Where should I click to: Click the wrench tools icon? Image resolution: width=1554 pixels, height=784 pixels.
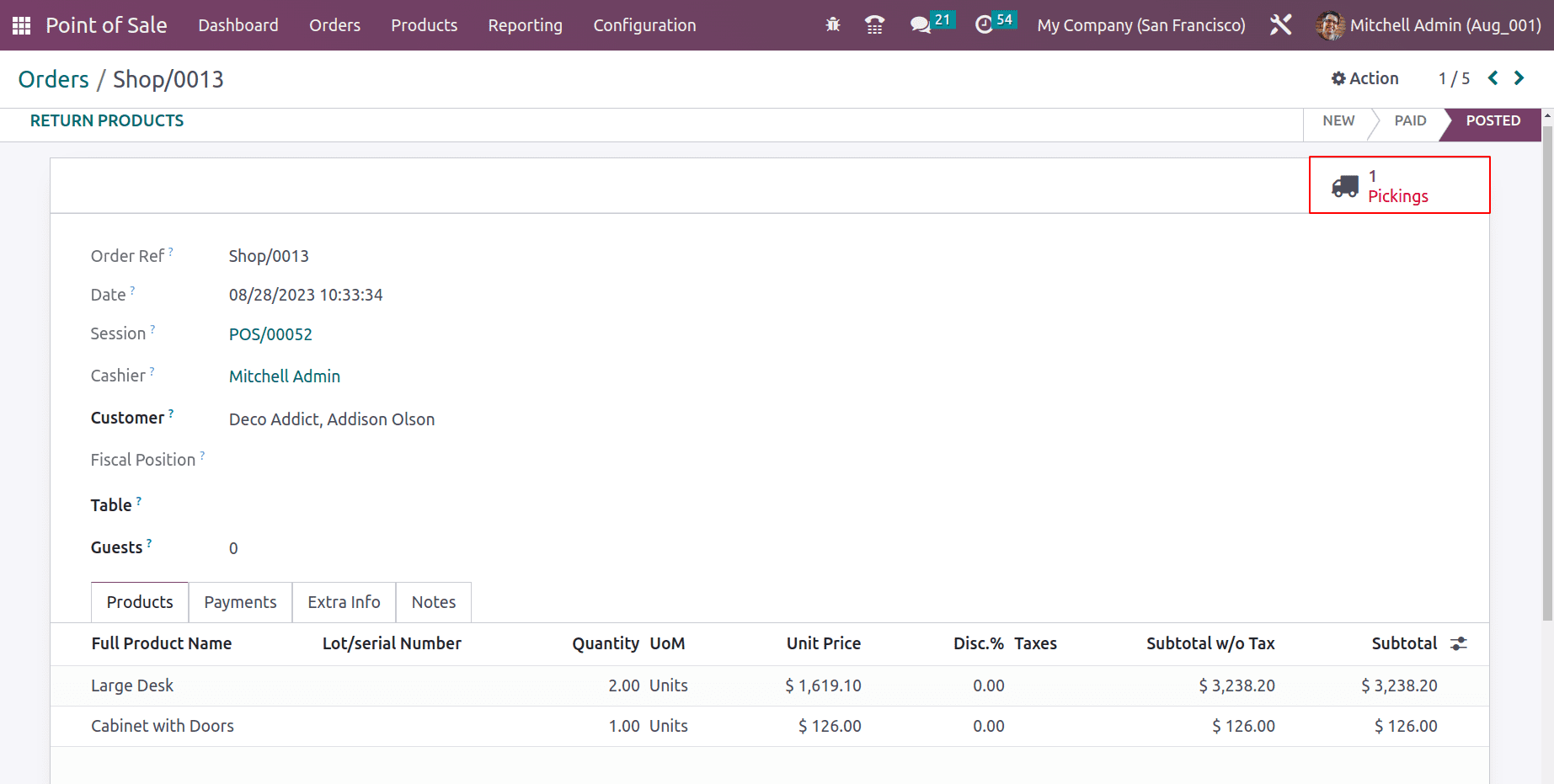tap(1280, 25)
